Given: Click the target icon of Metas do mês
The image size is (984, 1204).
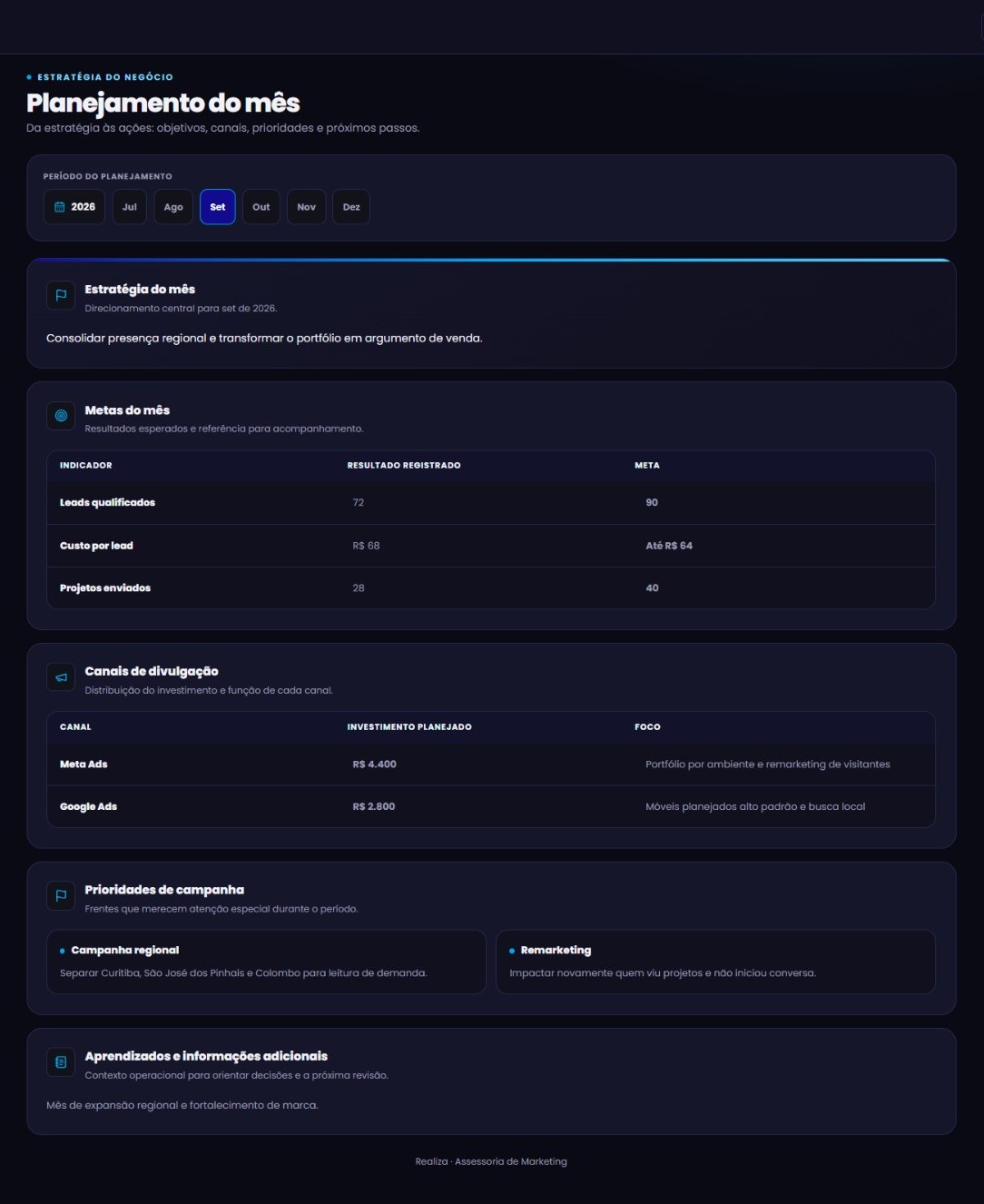Looking at the screenshot, I should pos(61,416).
